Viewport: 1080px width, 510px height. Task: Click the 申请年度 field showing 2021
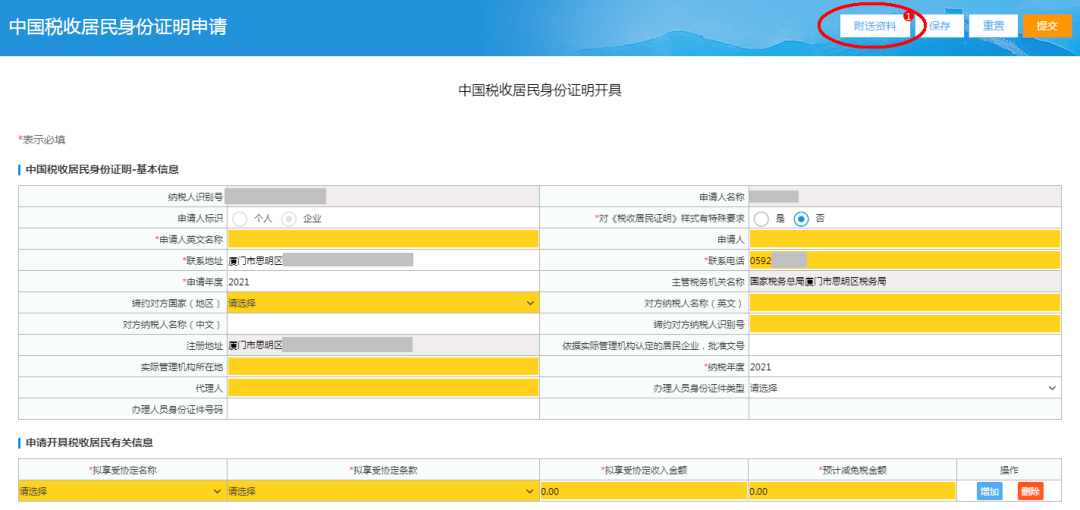click(383, 282)
